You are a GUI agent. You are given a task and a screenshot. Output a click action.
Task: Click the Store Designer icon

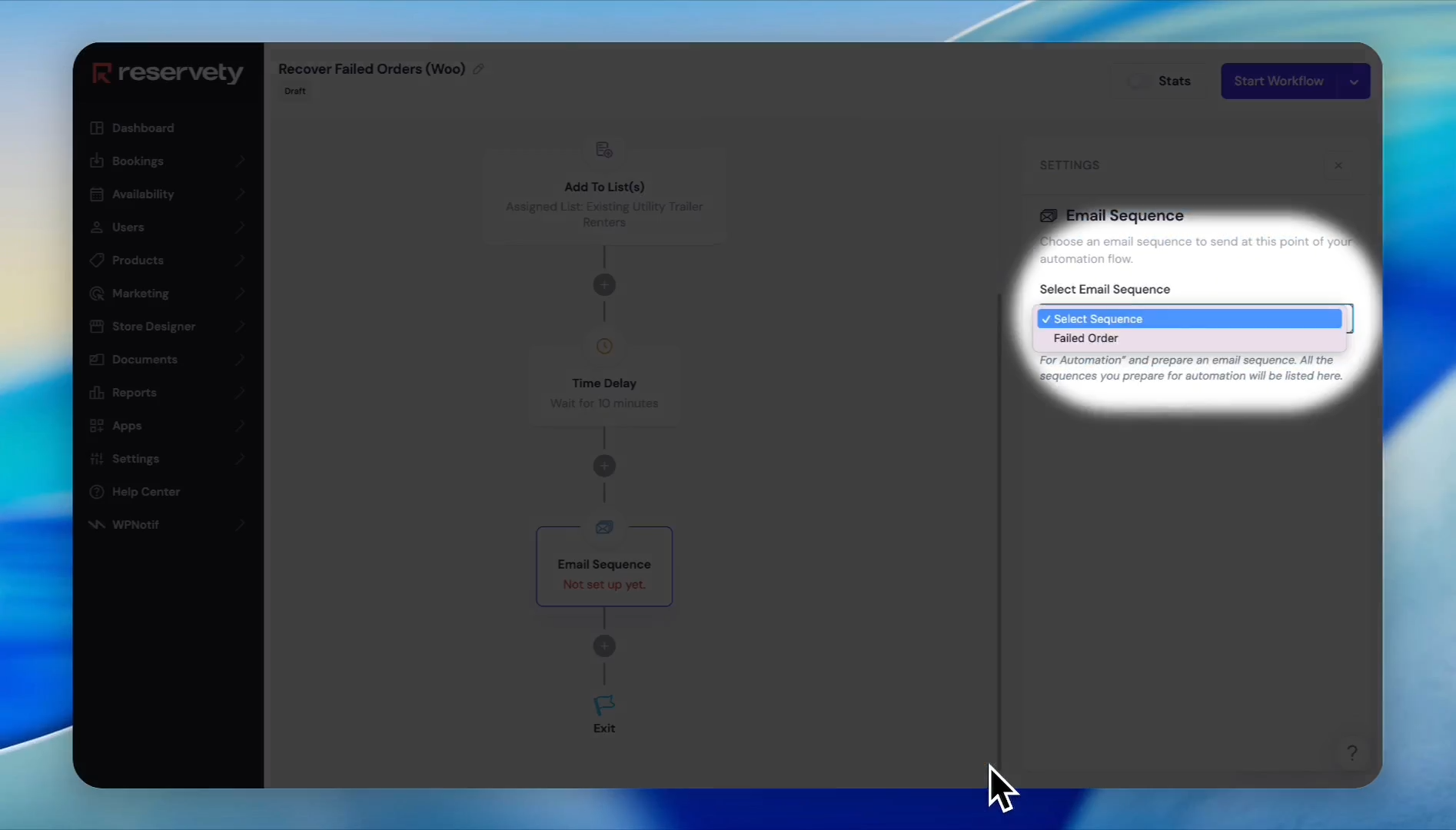pos(97,326)
